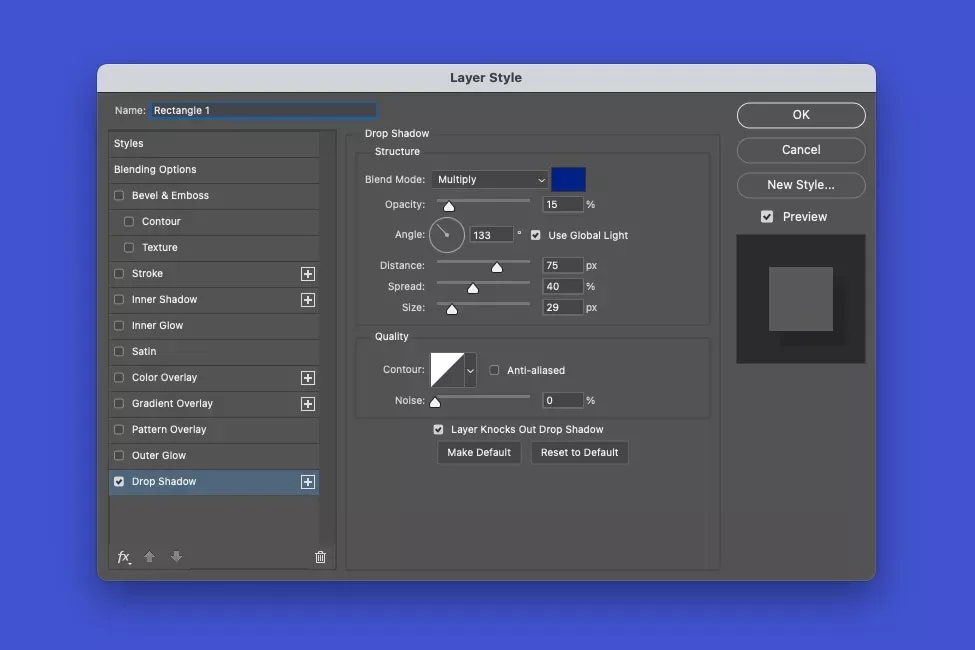Add another Color Overlay with plus icon

[x=308, y=378]
